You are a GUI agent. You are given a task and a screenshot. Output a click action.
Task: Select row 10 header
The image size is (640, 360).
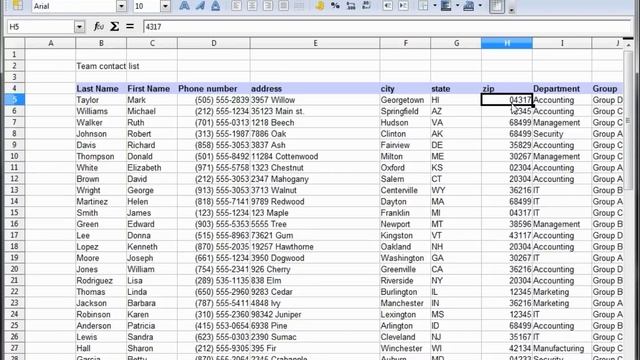[14, 156]
